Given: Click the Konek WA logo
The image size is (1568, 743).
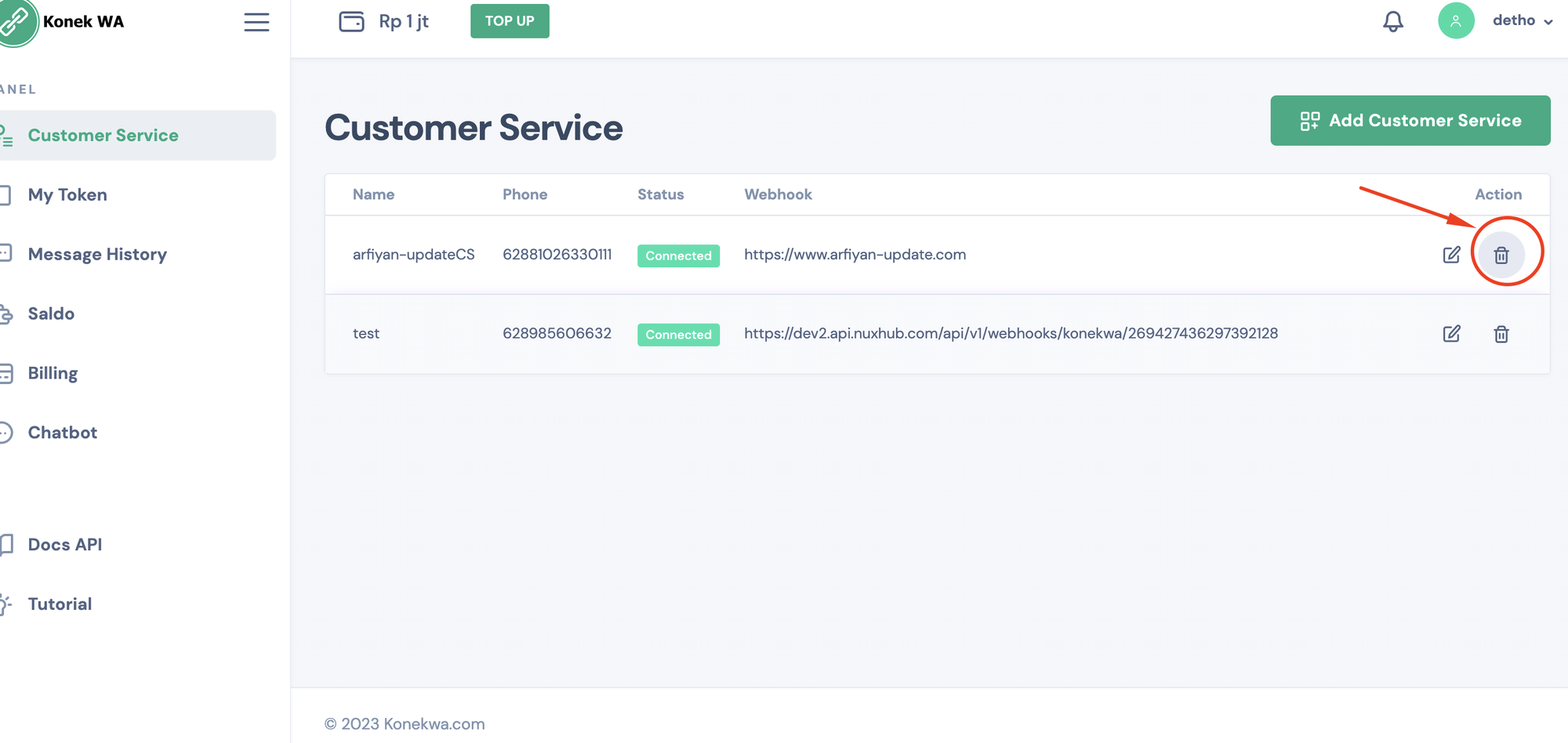Looking at the screenshot, I should tap(17, 22).
